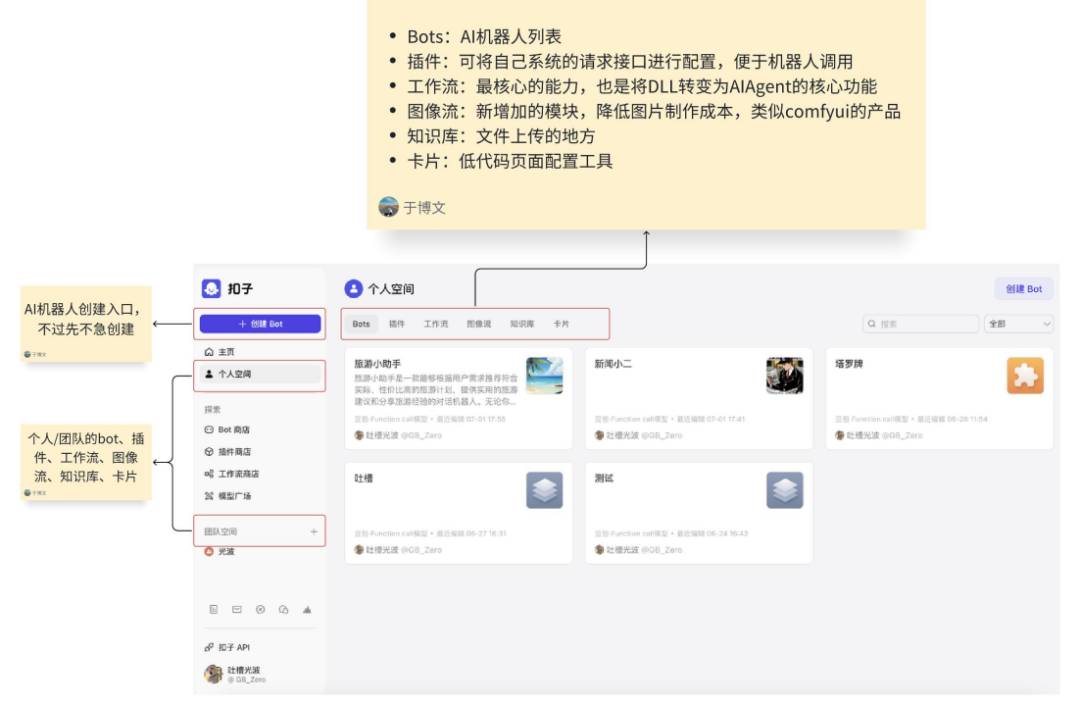
Task: Switch to the 卡片 tab
Action: click(561, 324)
